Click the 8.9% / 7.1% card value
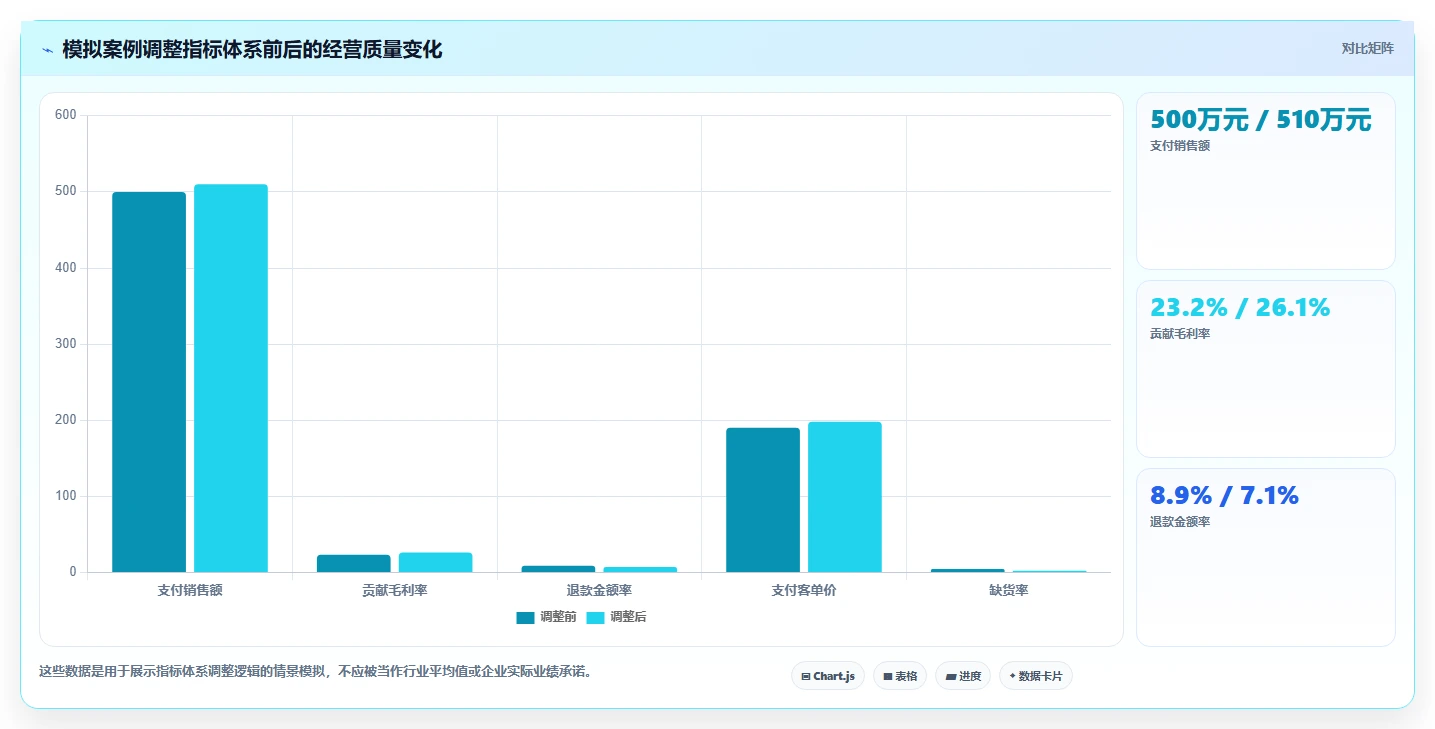1435x729 pixels. (x=1224, y=495)
